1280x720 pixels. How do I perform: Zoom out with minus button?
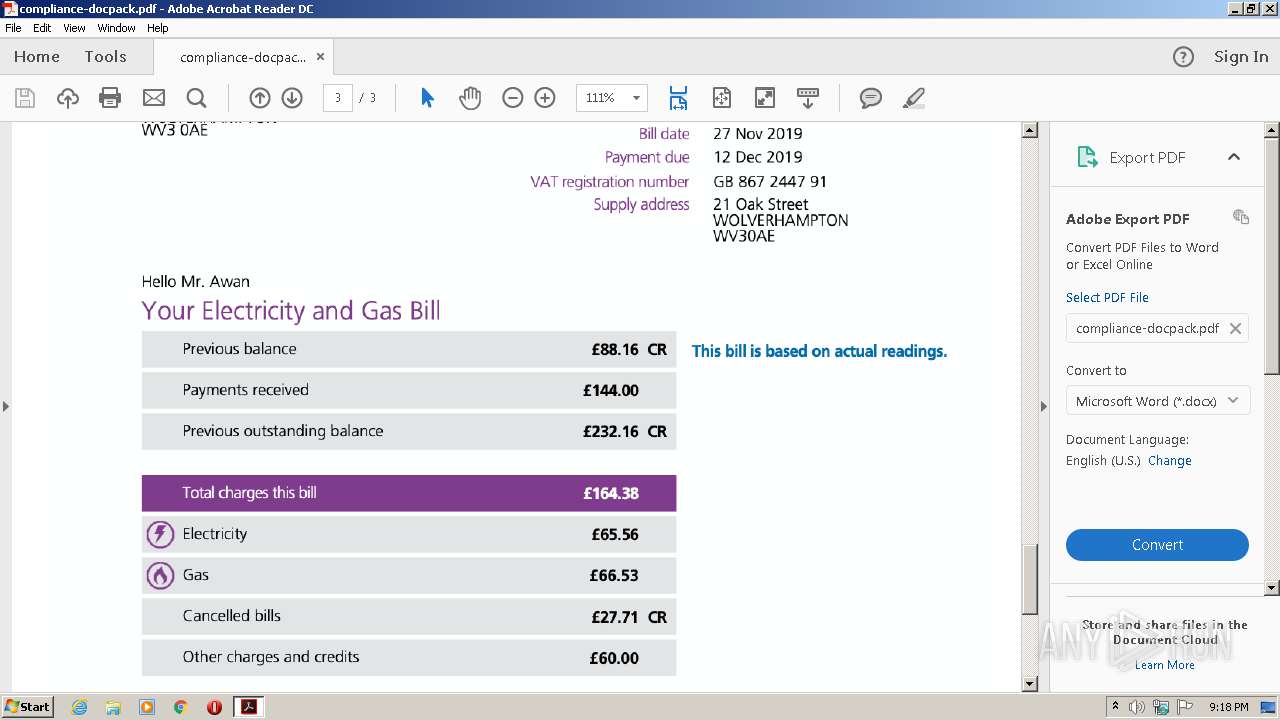[x=513, y=98]
